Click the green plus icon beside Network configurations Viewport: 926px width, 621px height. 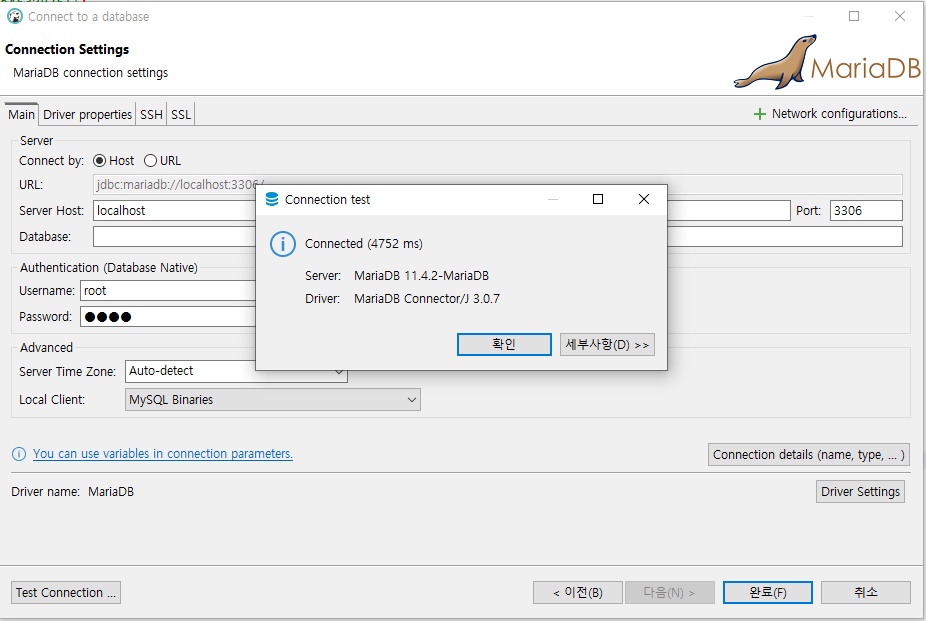759,114
